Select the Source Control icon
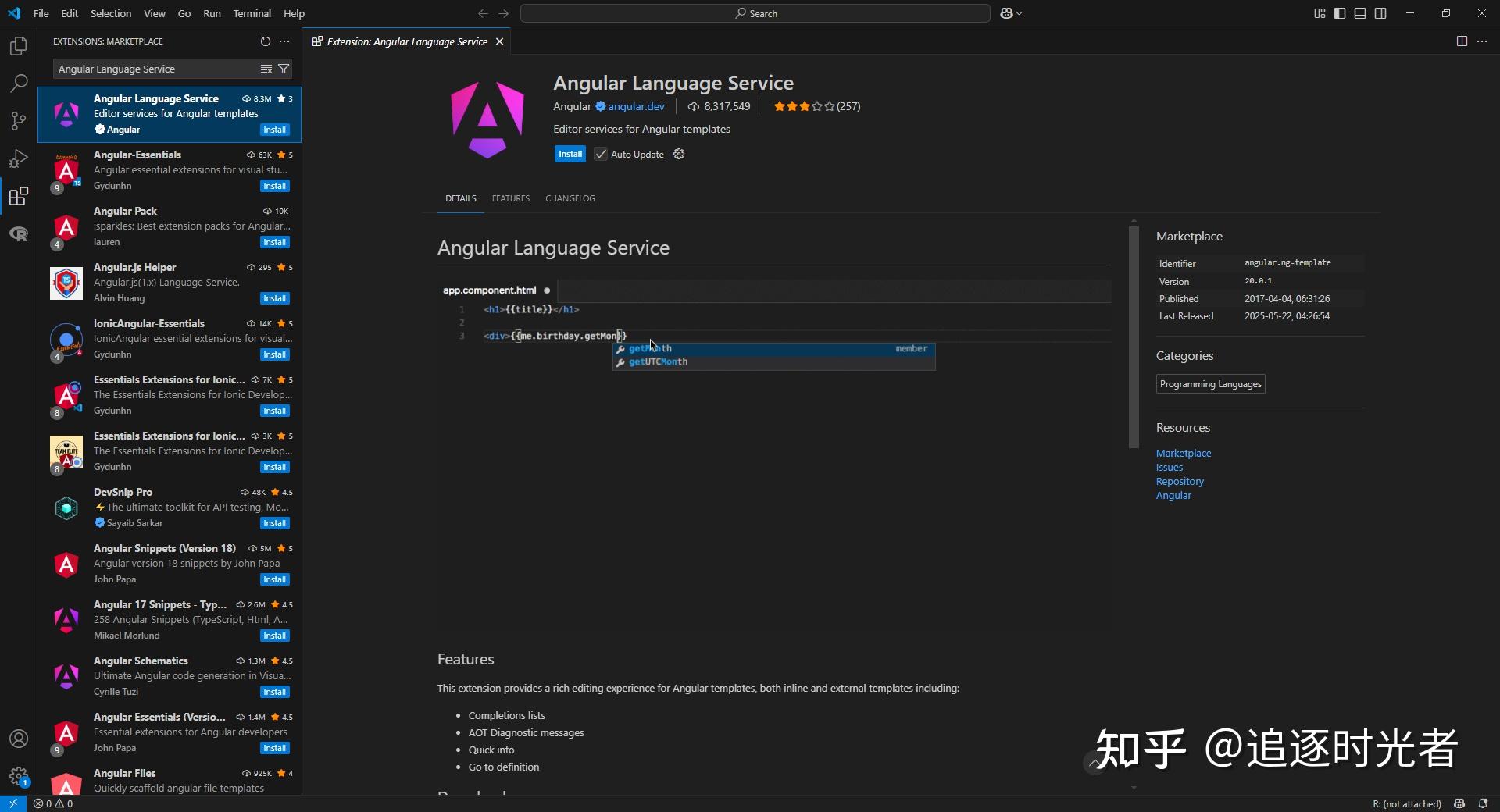The height and width of the screenshot is (812, 1500). (x=18, y=121)
